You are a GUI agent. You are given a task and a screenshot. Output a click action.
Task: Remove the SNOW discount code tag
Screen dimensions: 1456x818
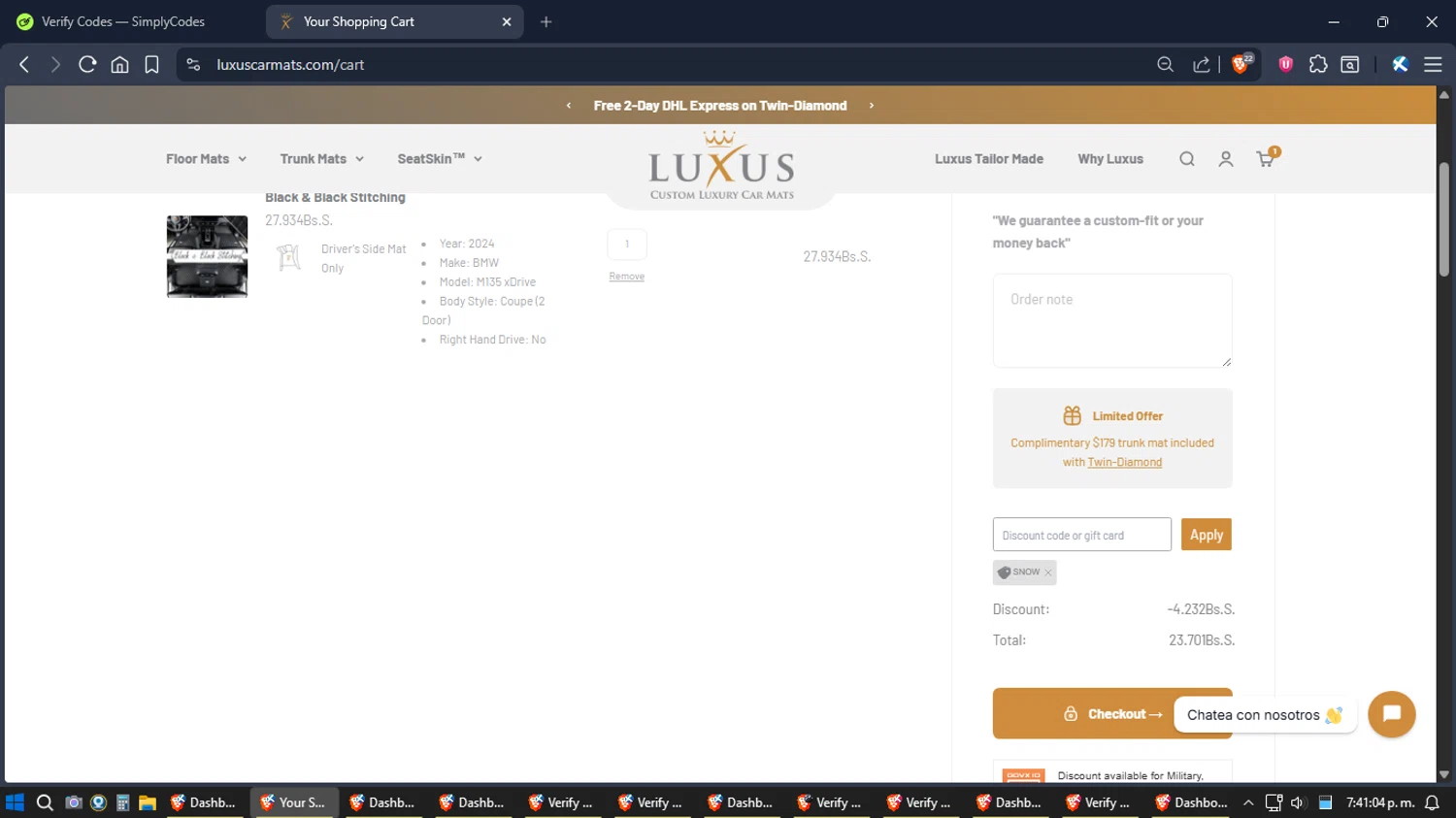tap(1048, 573)
